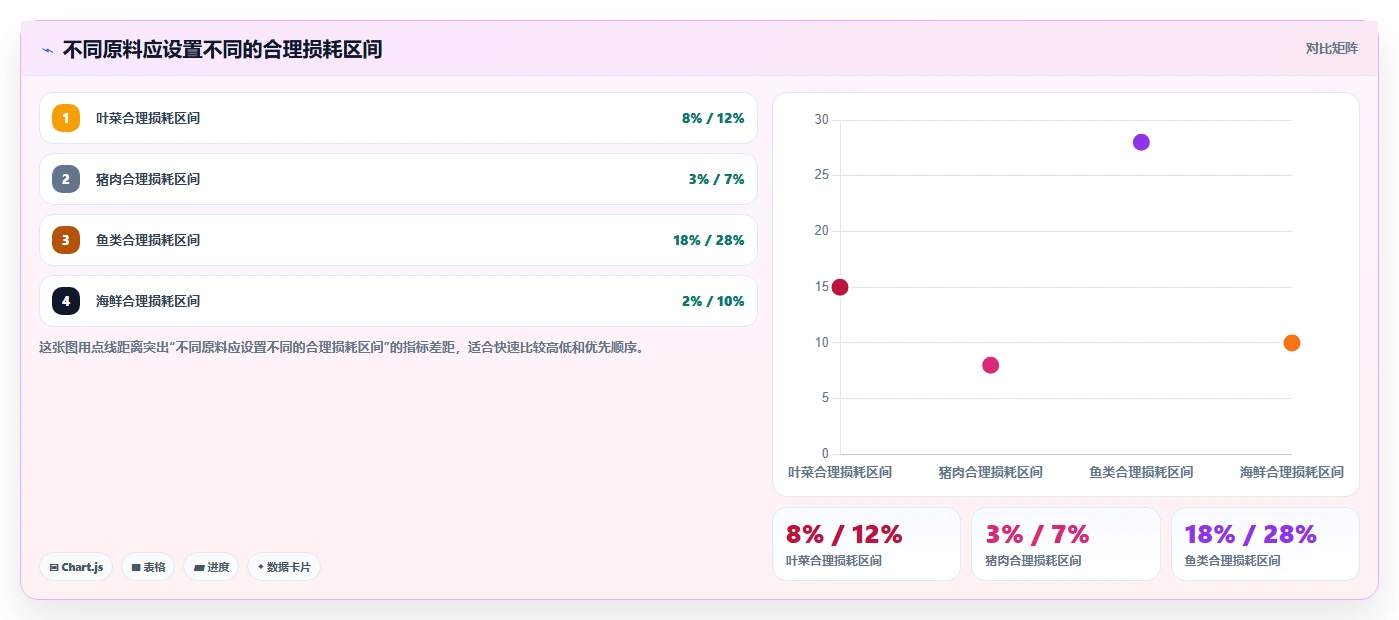The width and height of the screenshot is (1399, 620).
Task: Click the 鱼类合理损耗区间 x-axis label
Action: click(x=1141, y=472)
